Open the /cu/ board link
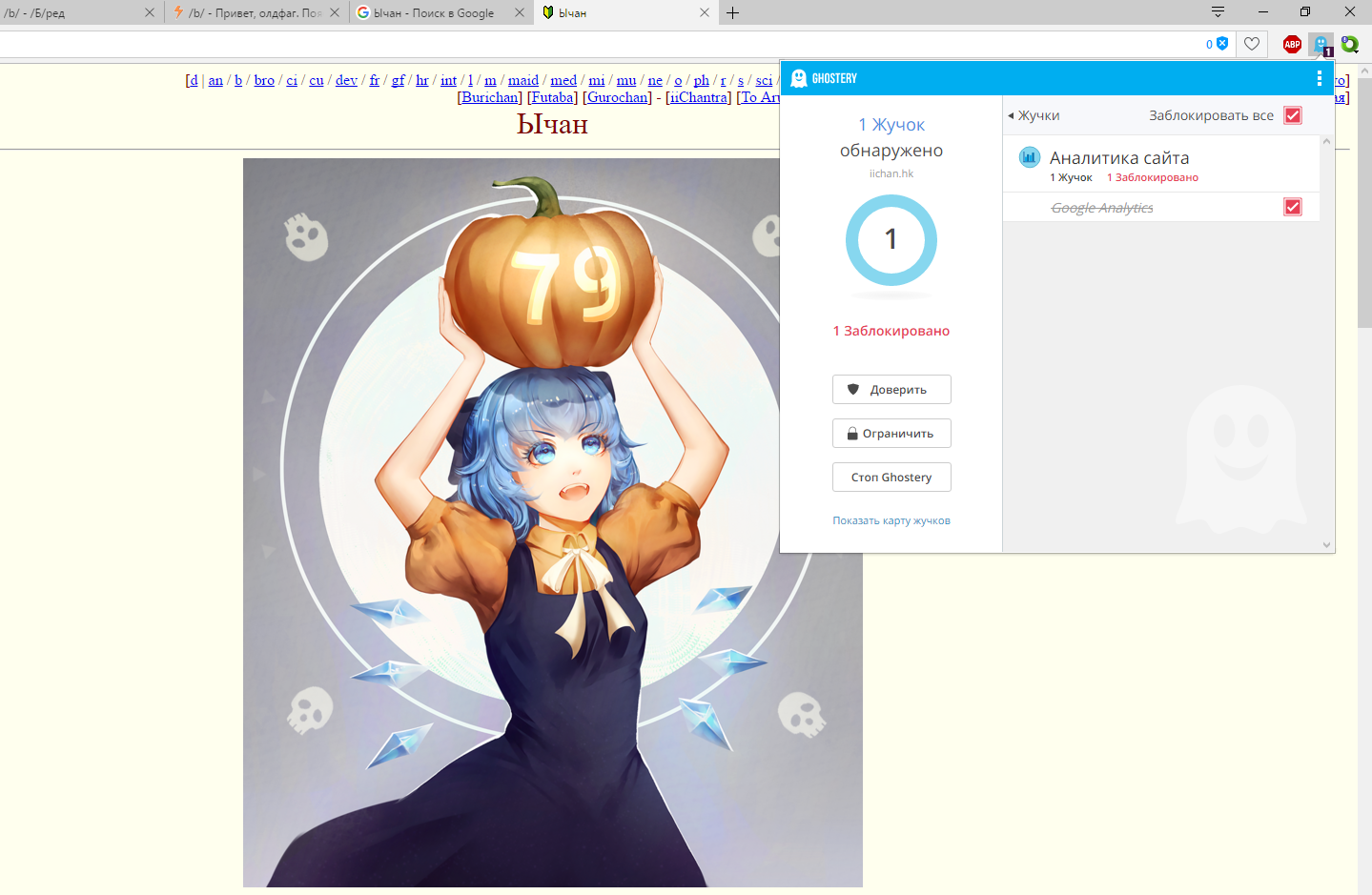The height and width of the screenshot is (895, 1372). [x=317, y=80]
